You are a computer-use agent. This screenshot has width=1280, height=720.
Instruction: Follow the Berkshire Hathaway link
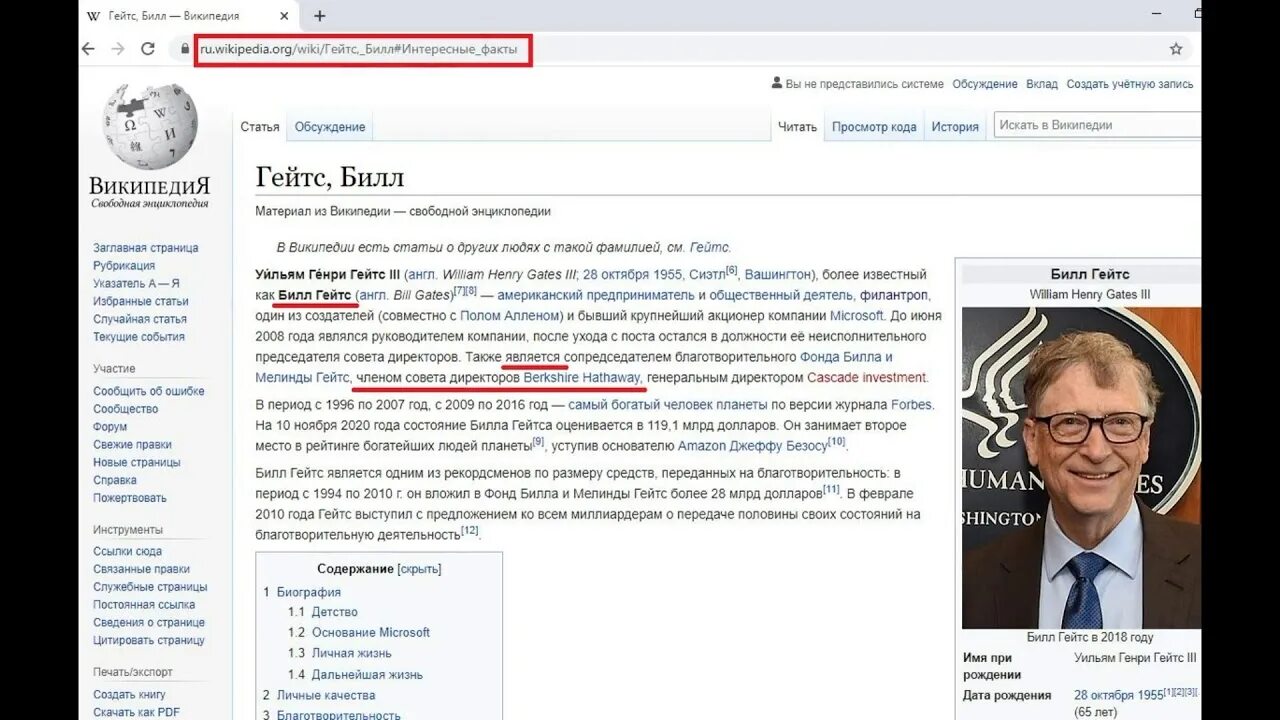(584, 377)
